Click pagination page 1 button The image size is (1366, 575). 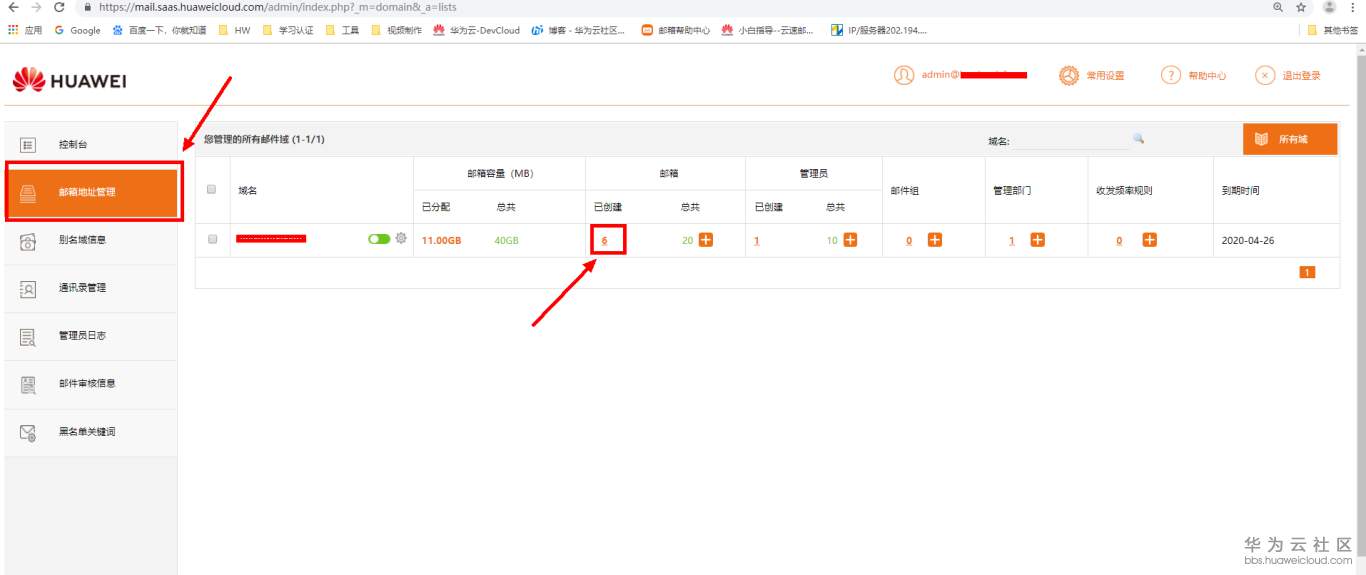click(x=1307, y=271)
